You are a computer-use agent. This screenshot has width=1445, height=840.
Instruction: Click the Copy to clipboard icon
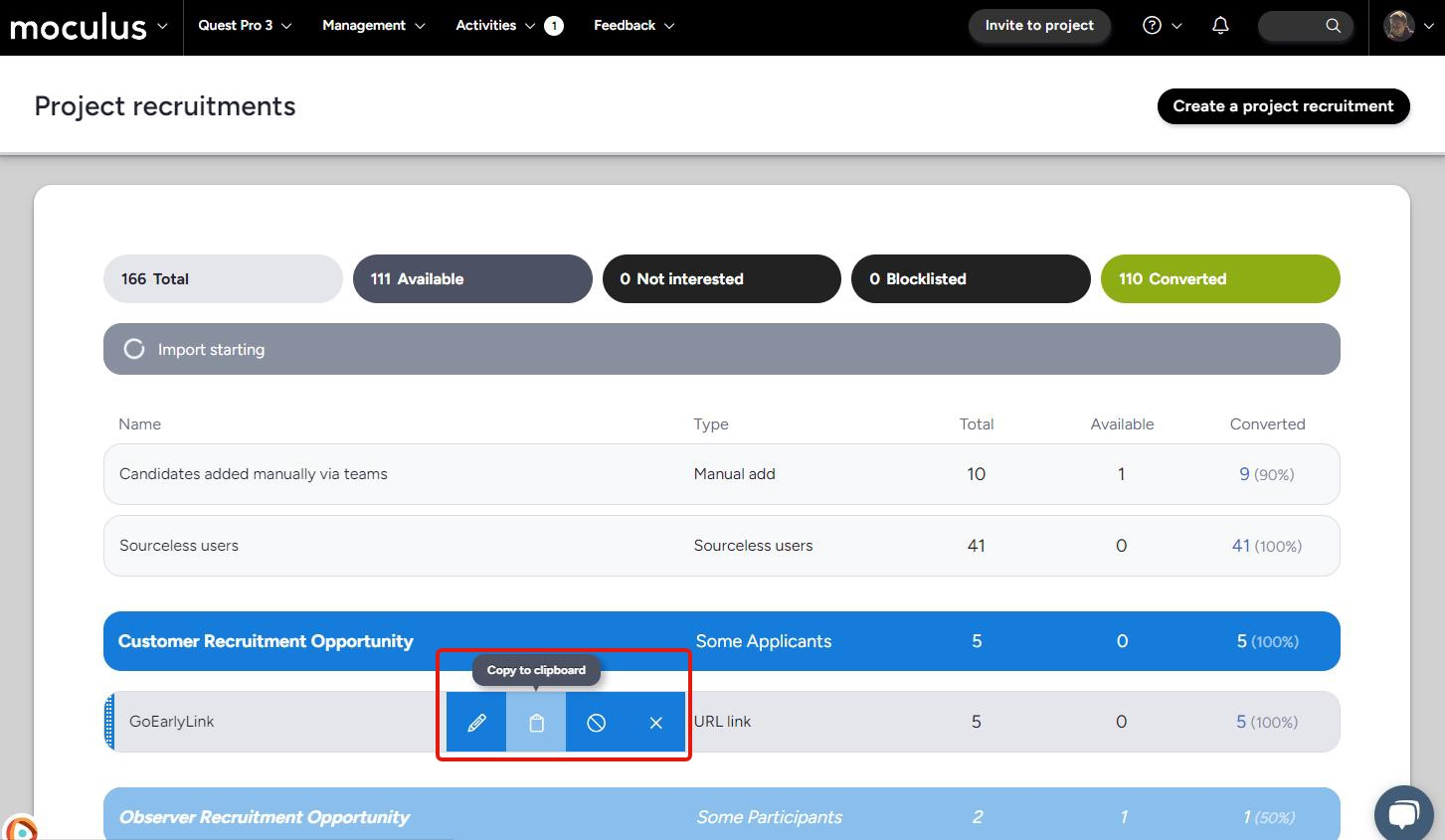536,723
